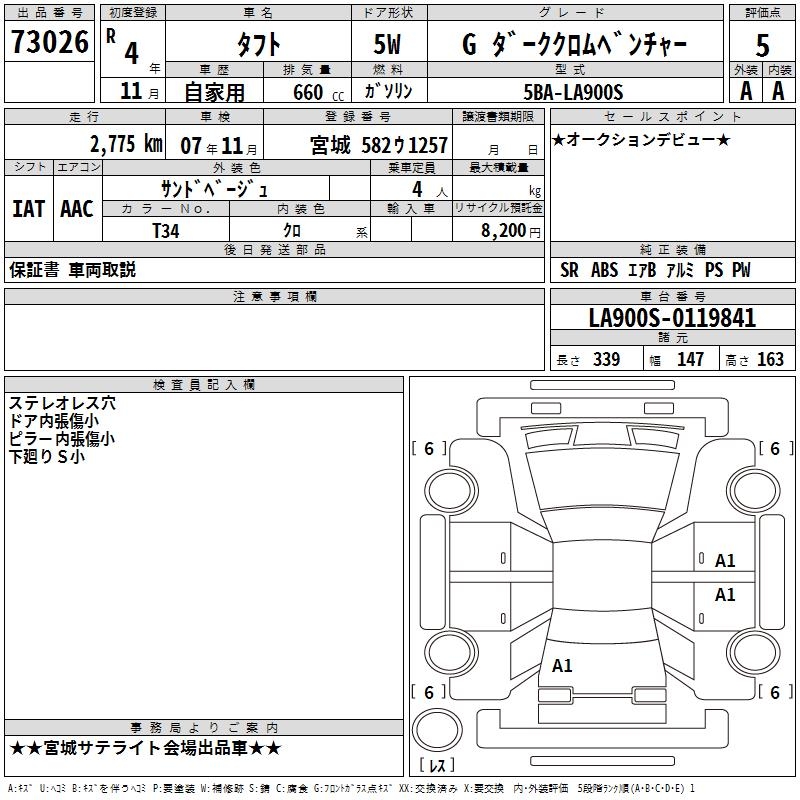
Task: Select the inspector note ドア内張傷小
Action: 54,421
